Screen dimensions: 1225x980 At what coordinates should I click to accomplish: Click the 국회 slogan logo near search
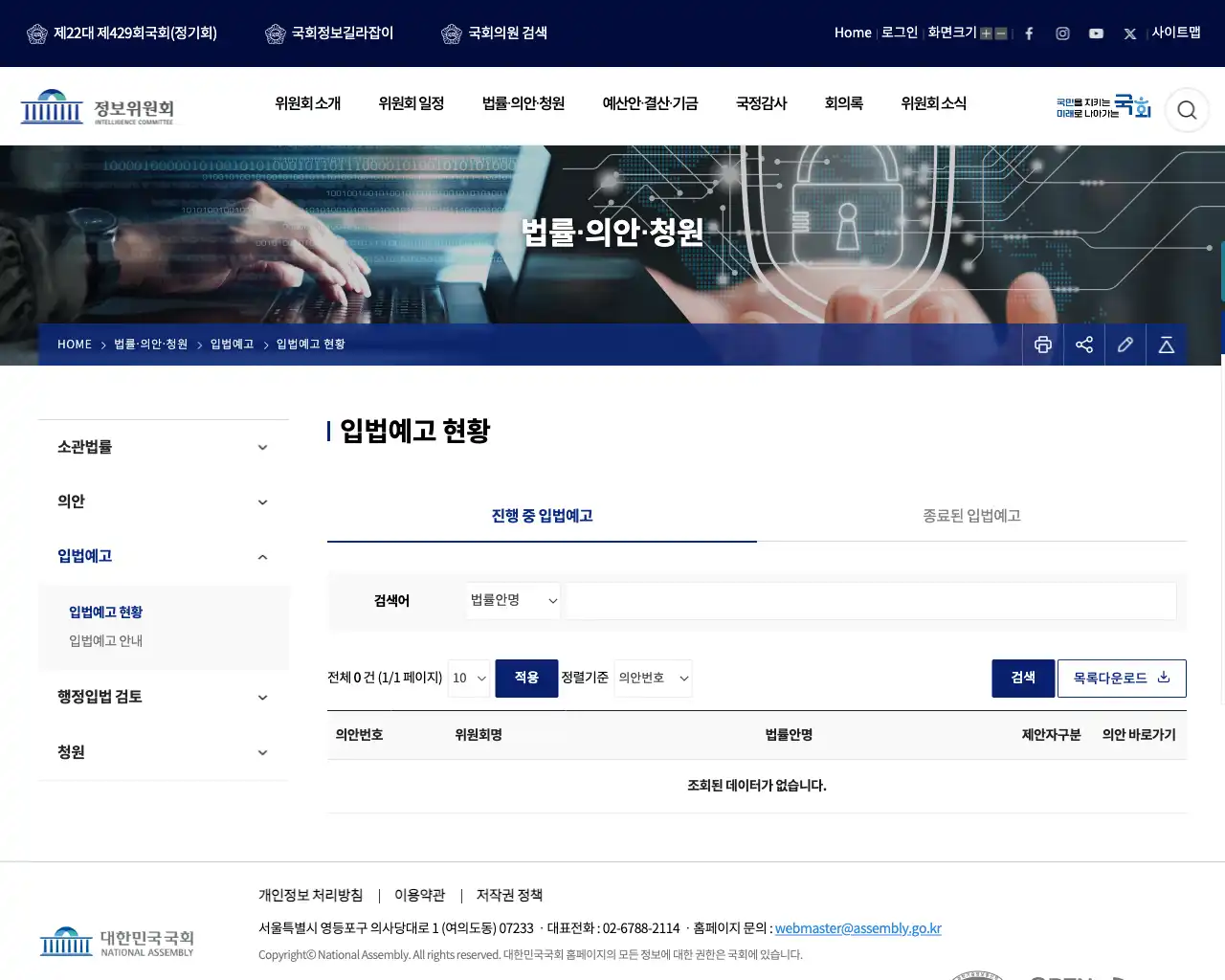[1103, 106]
